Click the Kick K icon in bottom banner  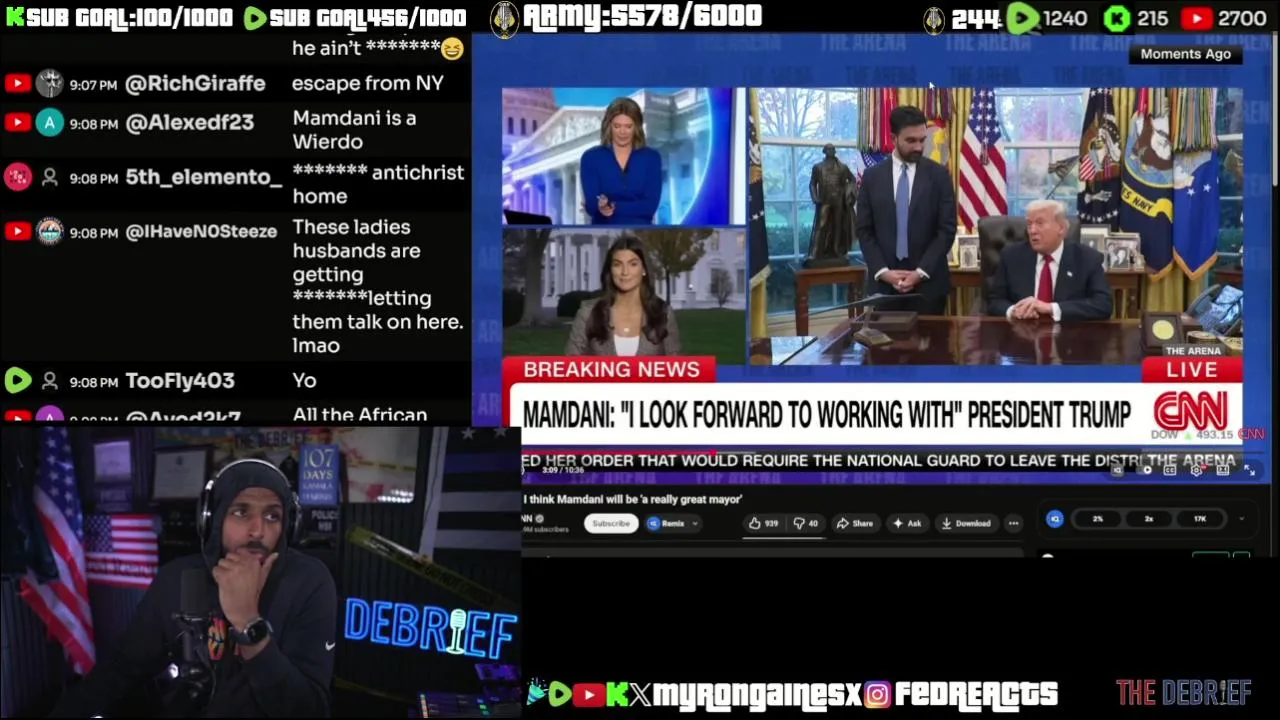pyautogui.click(x=617, y=693)
